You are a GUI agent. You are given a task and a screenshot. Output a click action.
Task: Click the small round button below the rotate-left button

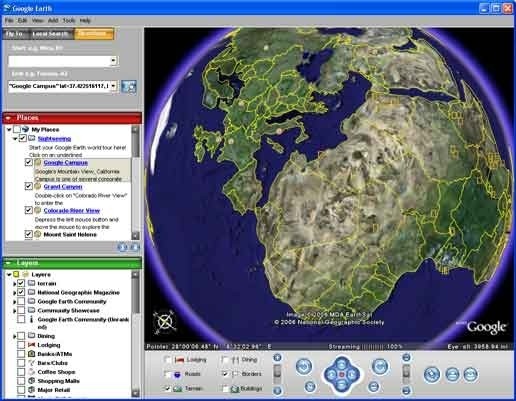click(310, 386)
